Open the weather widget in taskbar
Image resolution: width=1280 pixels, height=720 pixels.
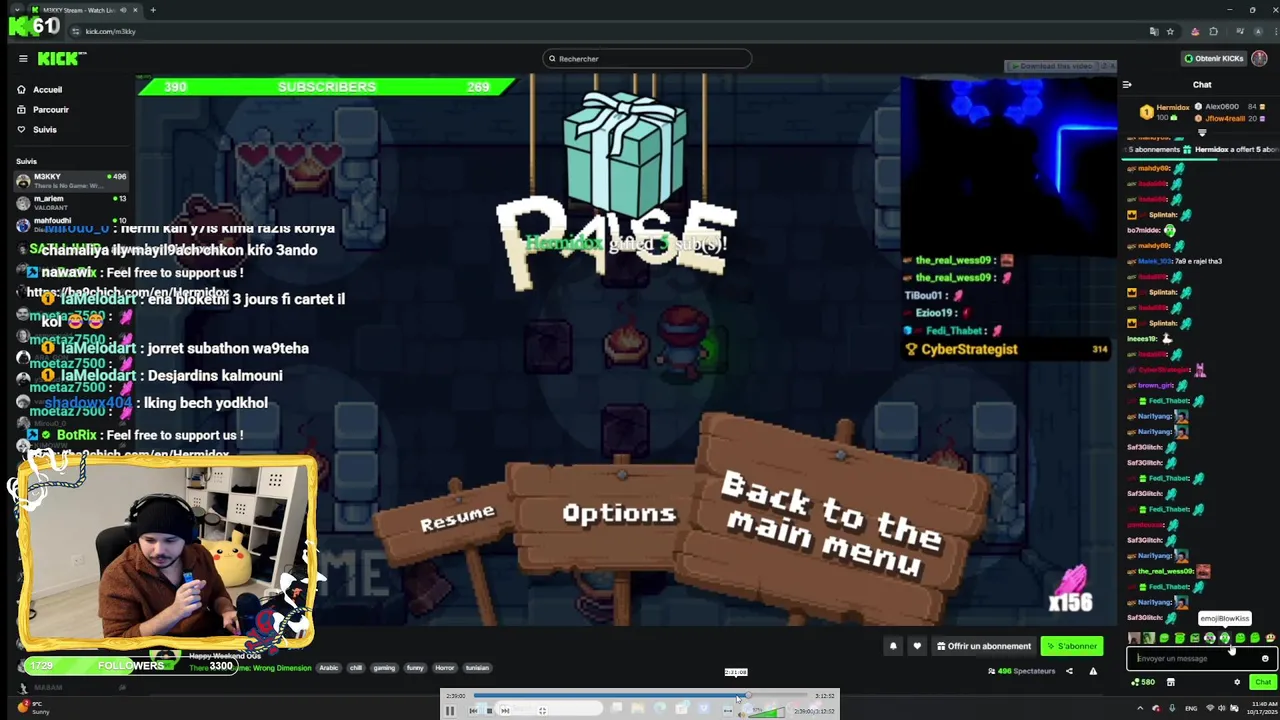[x=32, y=708]
